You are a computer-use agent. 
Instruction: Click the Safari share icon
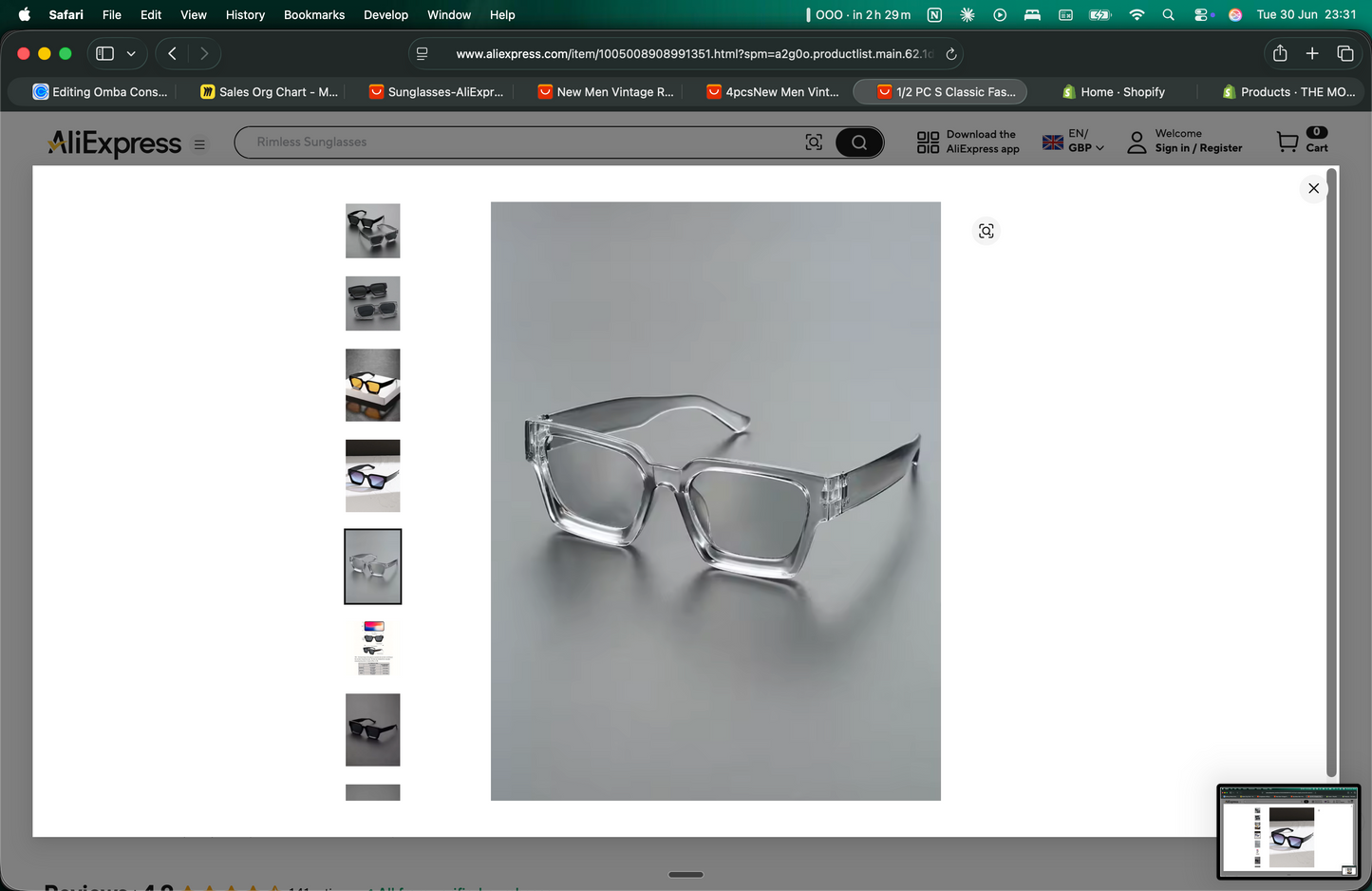pyautogui.click(x=1280, y=53)
